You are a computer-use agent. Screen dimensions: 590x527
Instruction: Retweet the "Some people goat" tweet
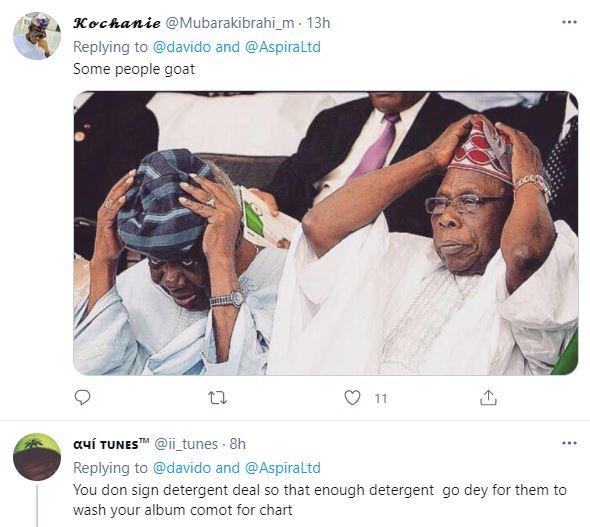(x=217, y=398)
